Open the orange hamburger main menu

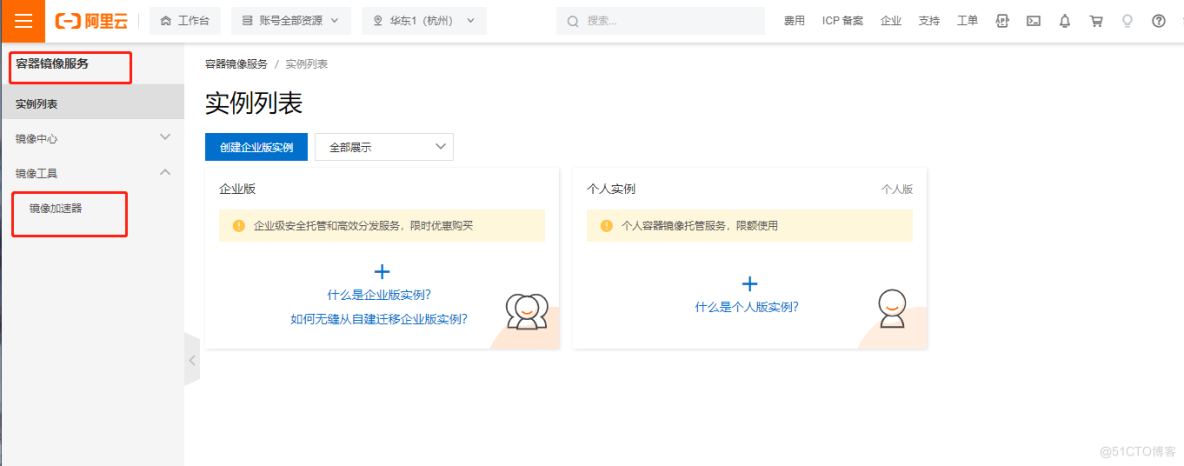point(23,21)
